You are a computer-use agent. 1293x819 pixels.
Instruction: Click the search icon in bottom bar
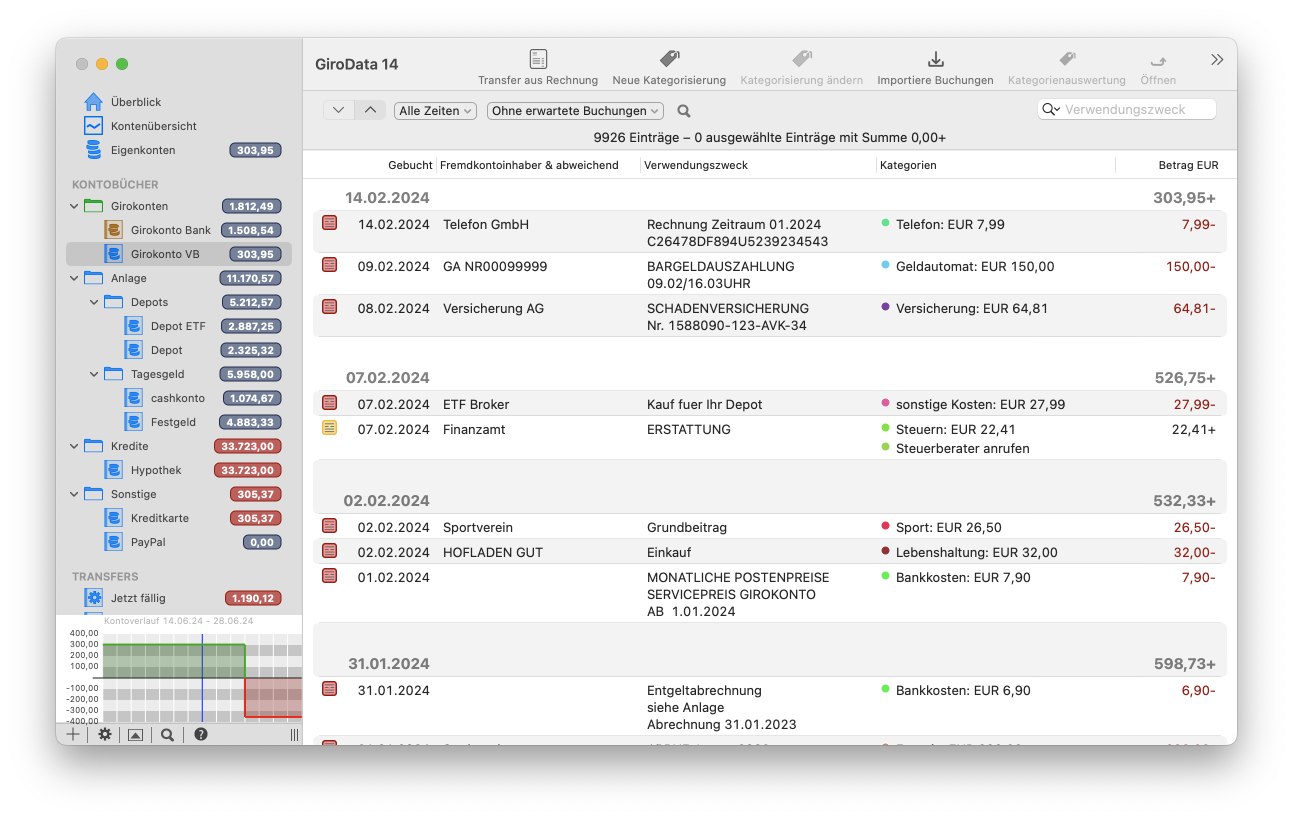[x=167, y=734]
